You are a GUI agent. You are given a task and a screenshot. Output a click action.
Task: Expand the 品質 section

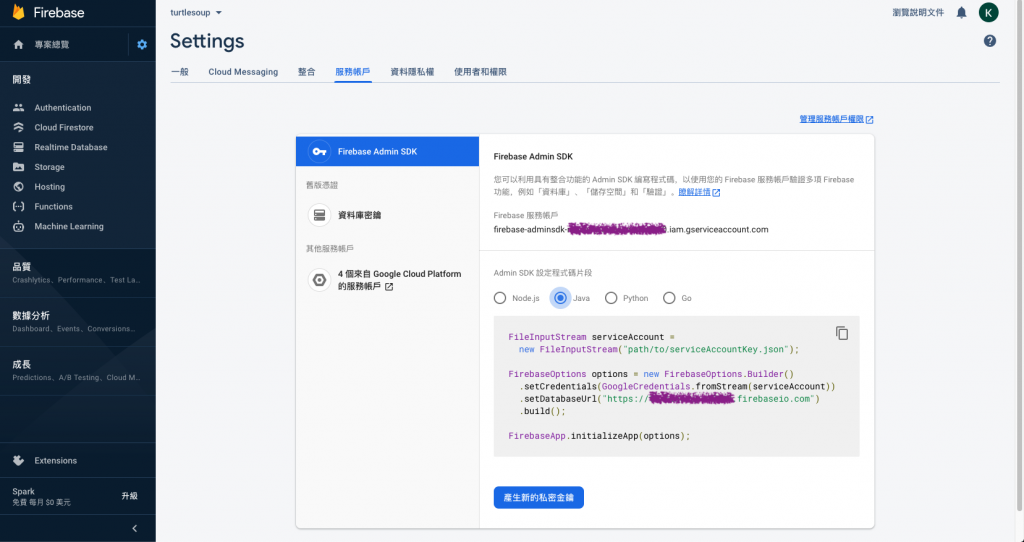[x=78, y=273]
